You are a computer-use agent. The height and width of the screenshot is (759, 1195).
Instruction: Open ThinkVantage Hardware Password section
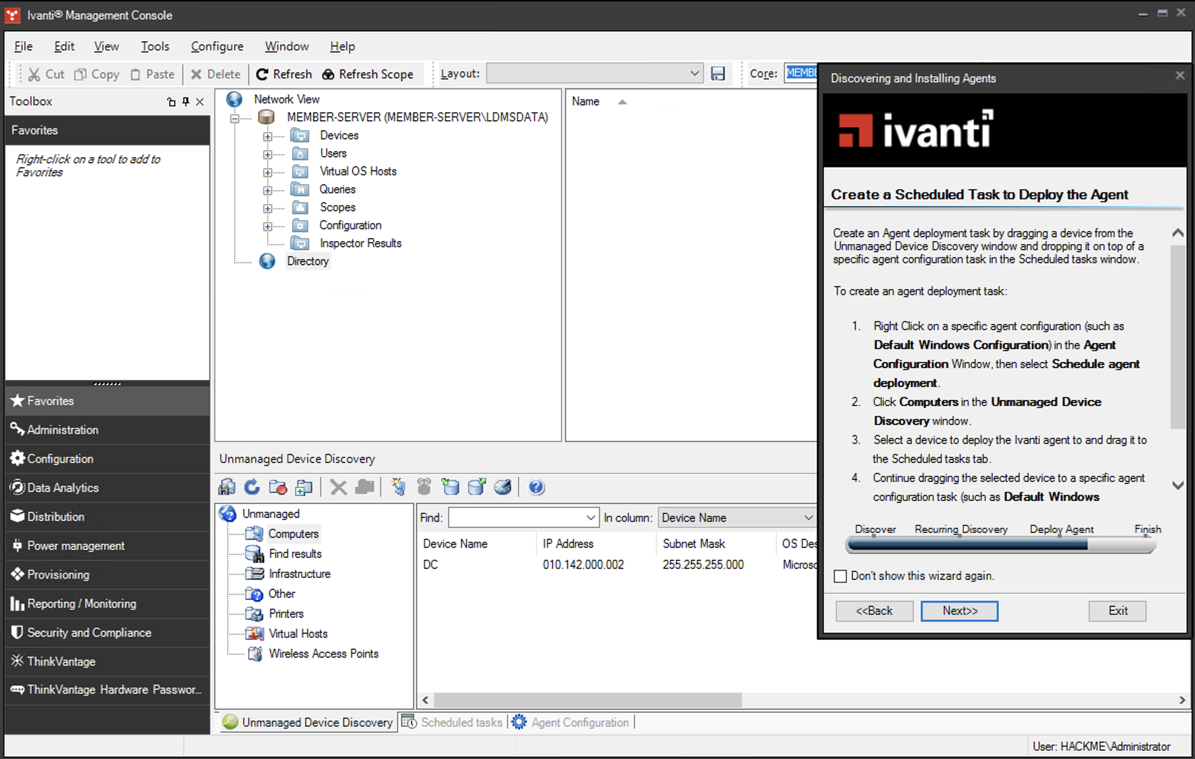pyautogui.click(x=107, y=690)
